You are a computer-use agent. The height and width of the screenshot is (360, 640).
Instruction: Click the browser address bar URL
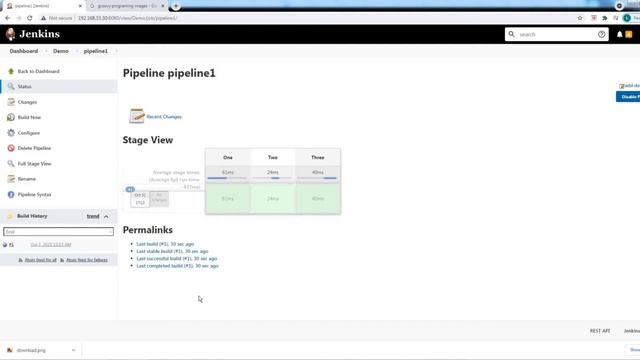(127, 18)
